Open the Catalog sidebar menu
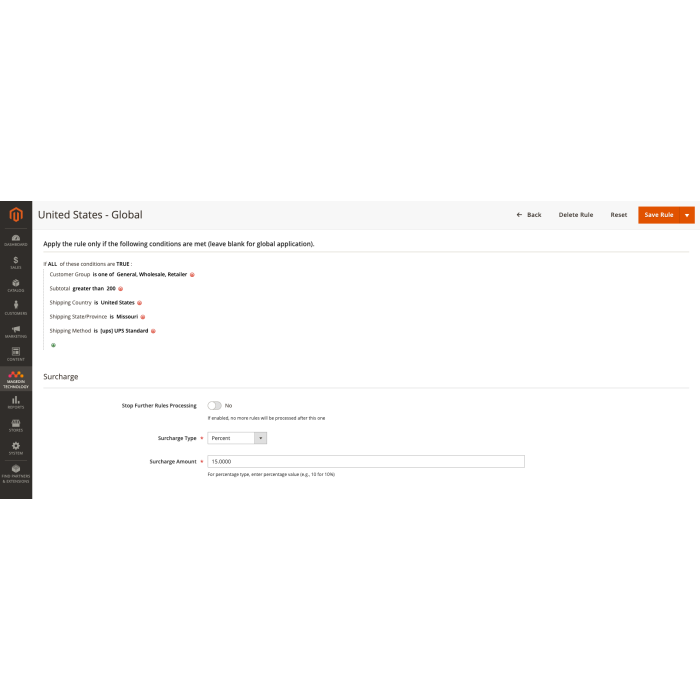Viewport: 700px width, 700px height. pos(16,286)
